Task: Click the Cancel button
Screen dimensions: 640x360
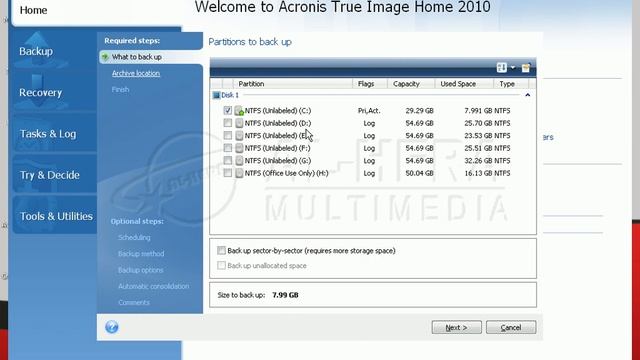Action: coord(511,327)
